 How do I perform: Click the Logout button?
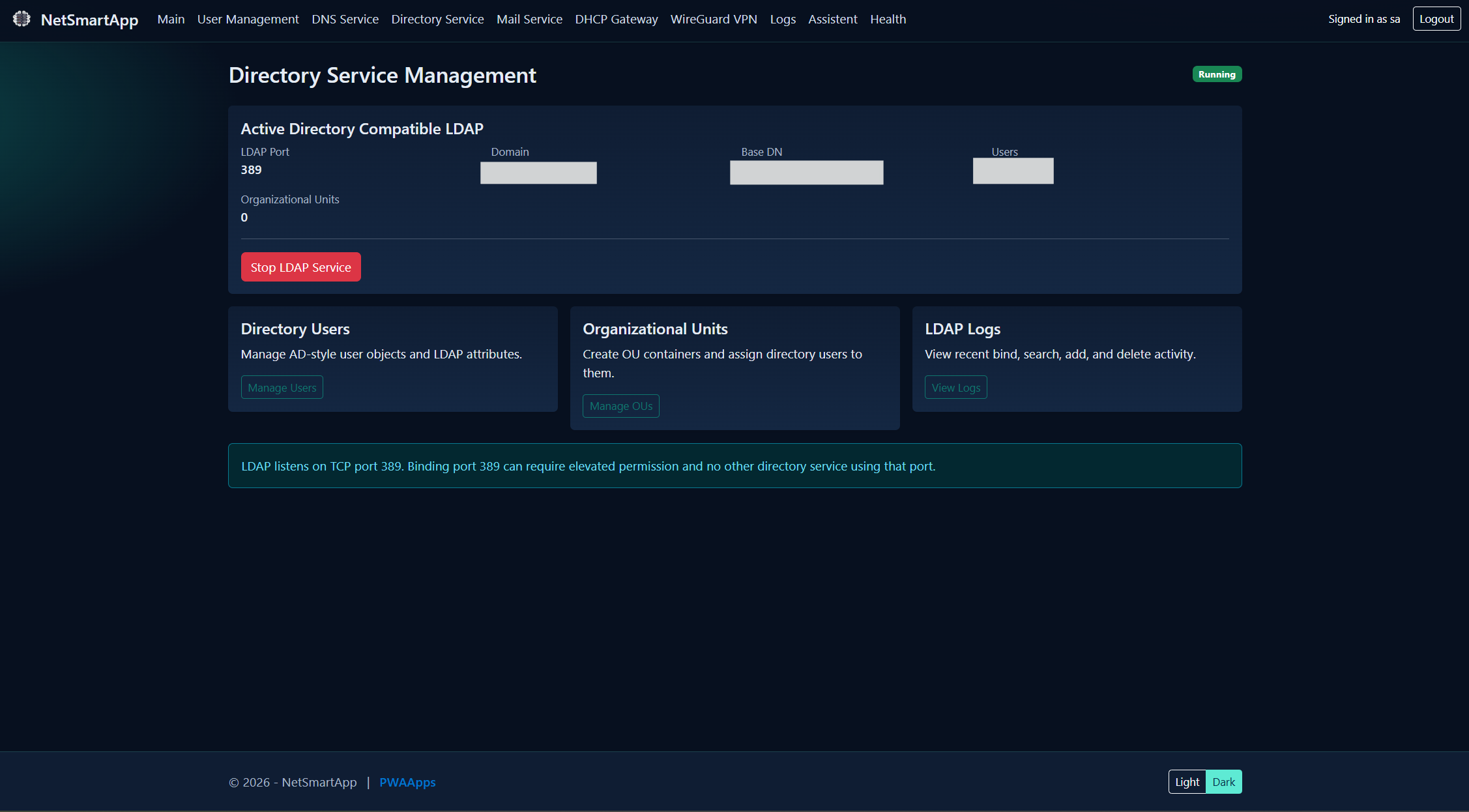coord(1436,19)
